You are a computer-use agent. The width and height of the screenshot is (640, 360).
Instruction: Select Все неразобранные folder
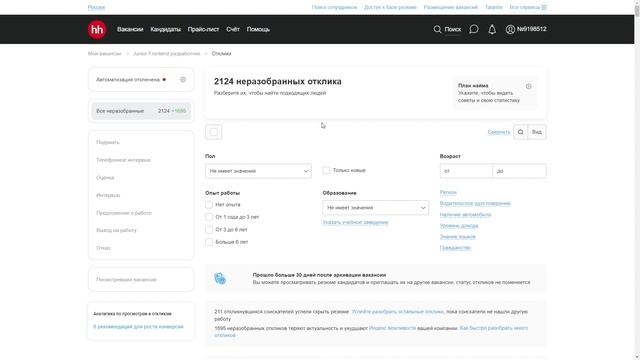(x=141, y=111)
